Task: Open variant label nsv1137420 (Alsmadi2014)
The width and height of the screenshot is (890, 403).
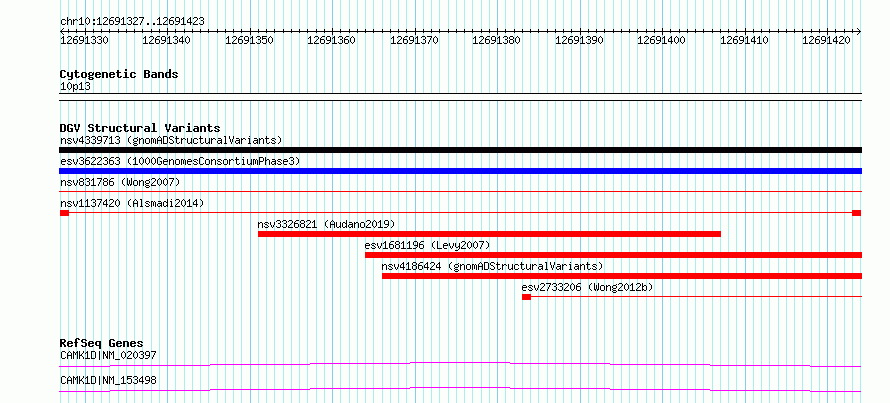Action: [x=132, y=203]
